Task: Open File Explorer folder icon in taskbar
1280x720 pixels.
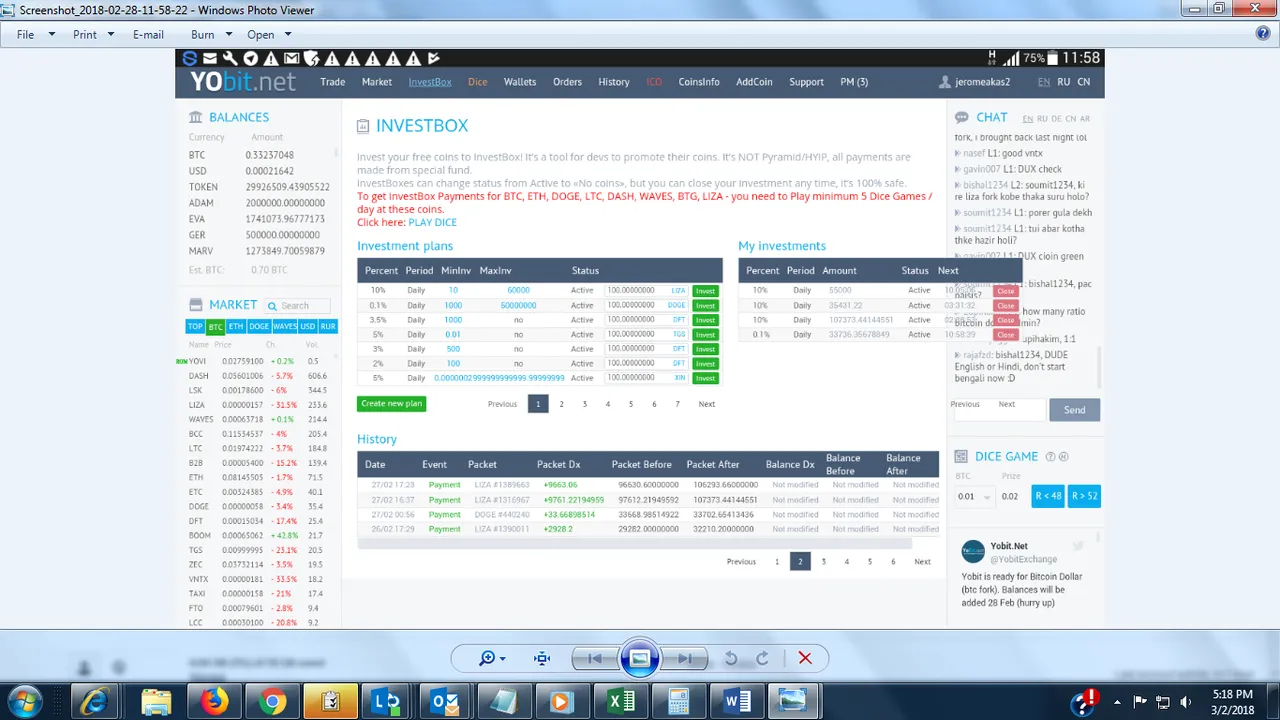Action: pos(156,702)
